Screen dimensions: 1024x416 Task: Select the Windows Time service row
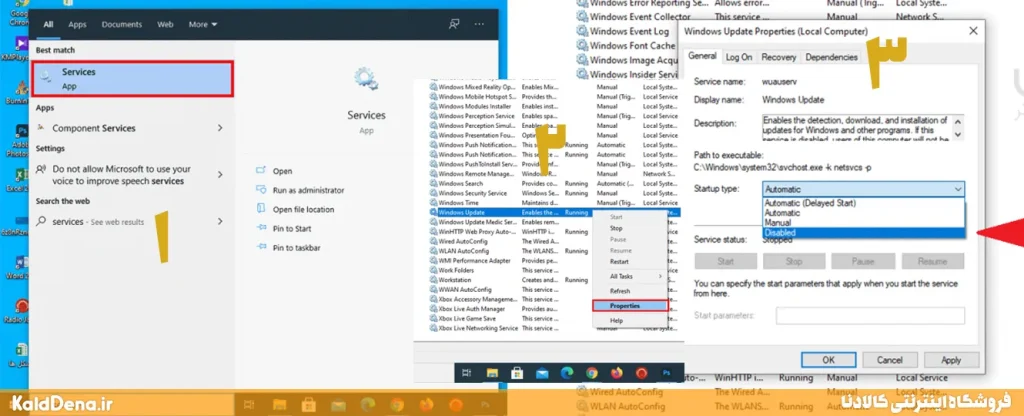click(x=554, y=203)
